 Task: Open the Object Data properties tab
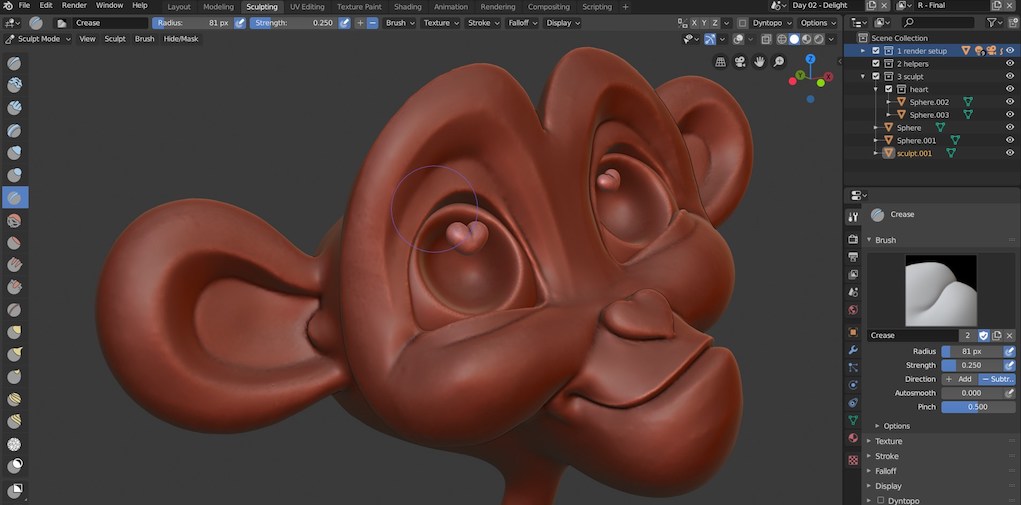pyautogui.click(x=853, y=420)
